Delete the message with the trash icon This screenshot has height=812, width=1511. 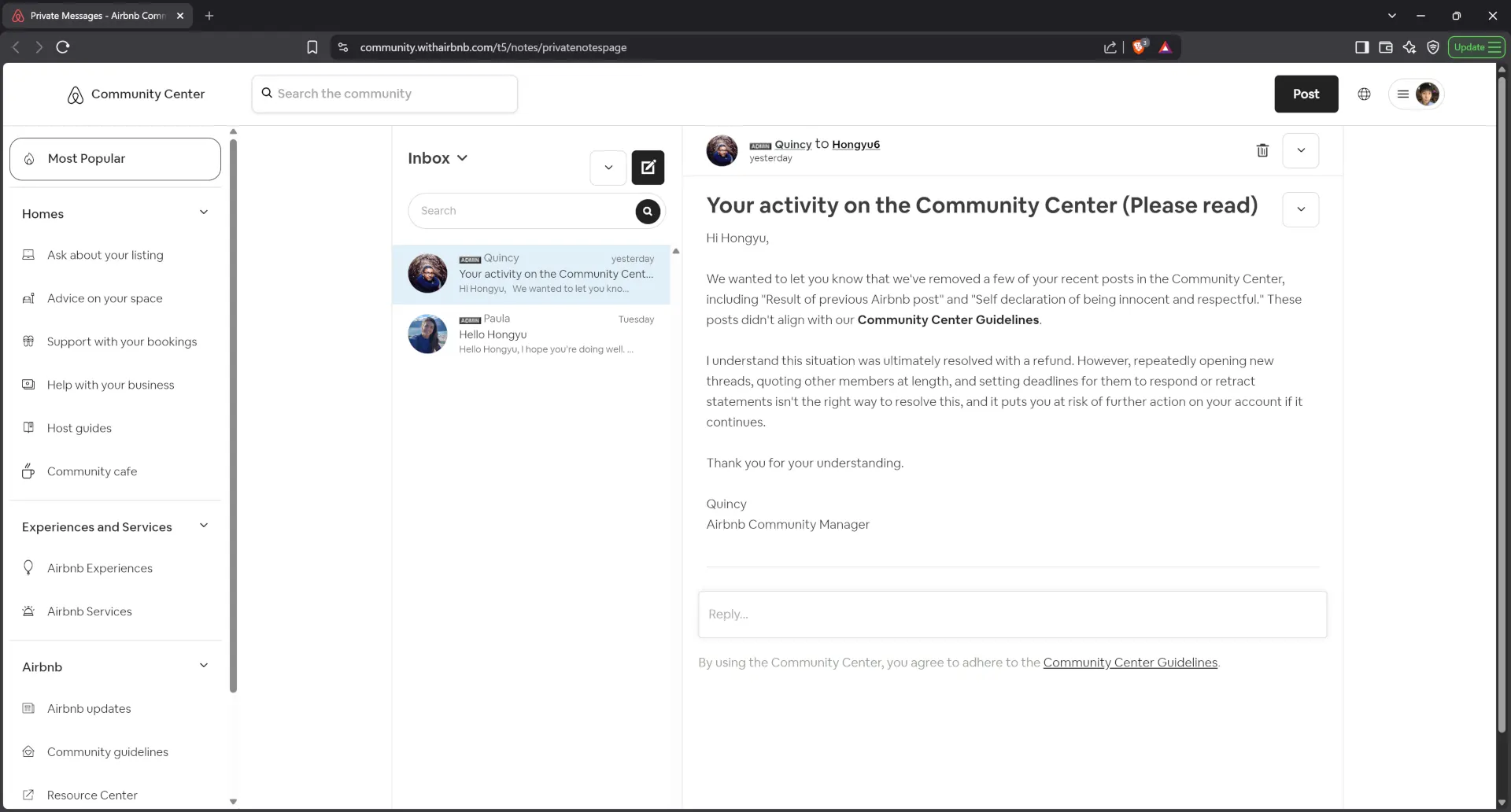point(1262,150)
